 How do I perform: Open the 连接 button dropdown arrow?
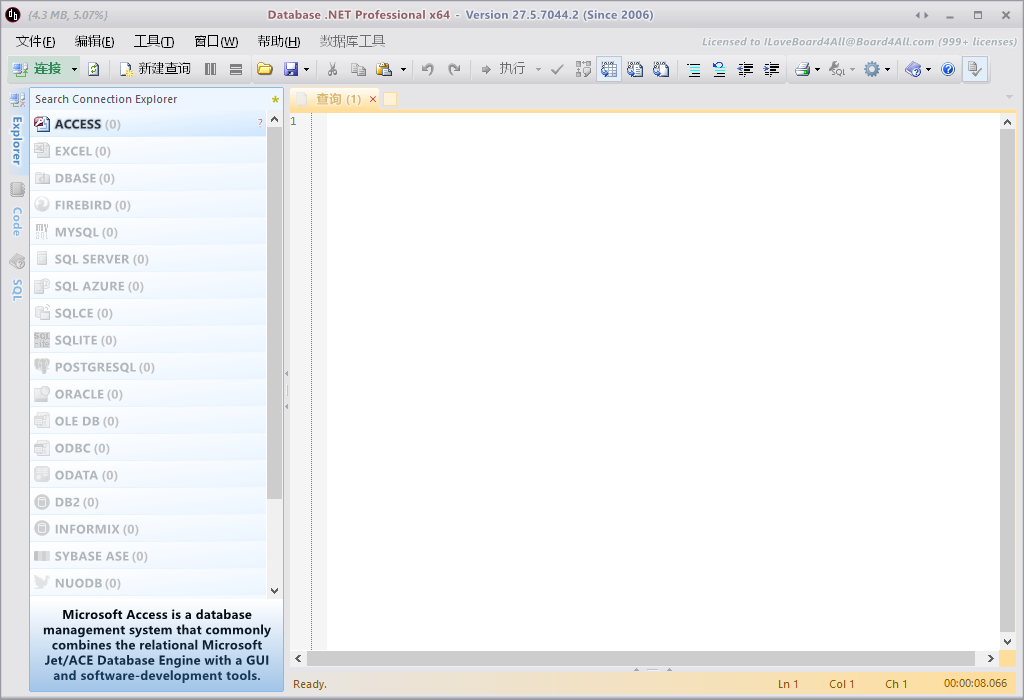tap(74, 69)
